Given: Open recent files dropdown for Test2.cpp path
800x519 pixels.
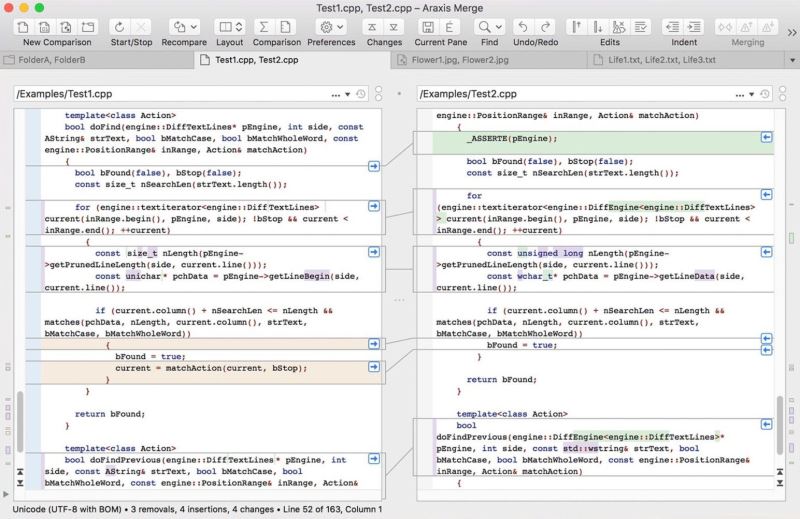Looking at the screenshot, I should pyautogui.click(x=752, y=94).
